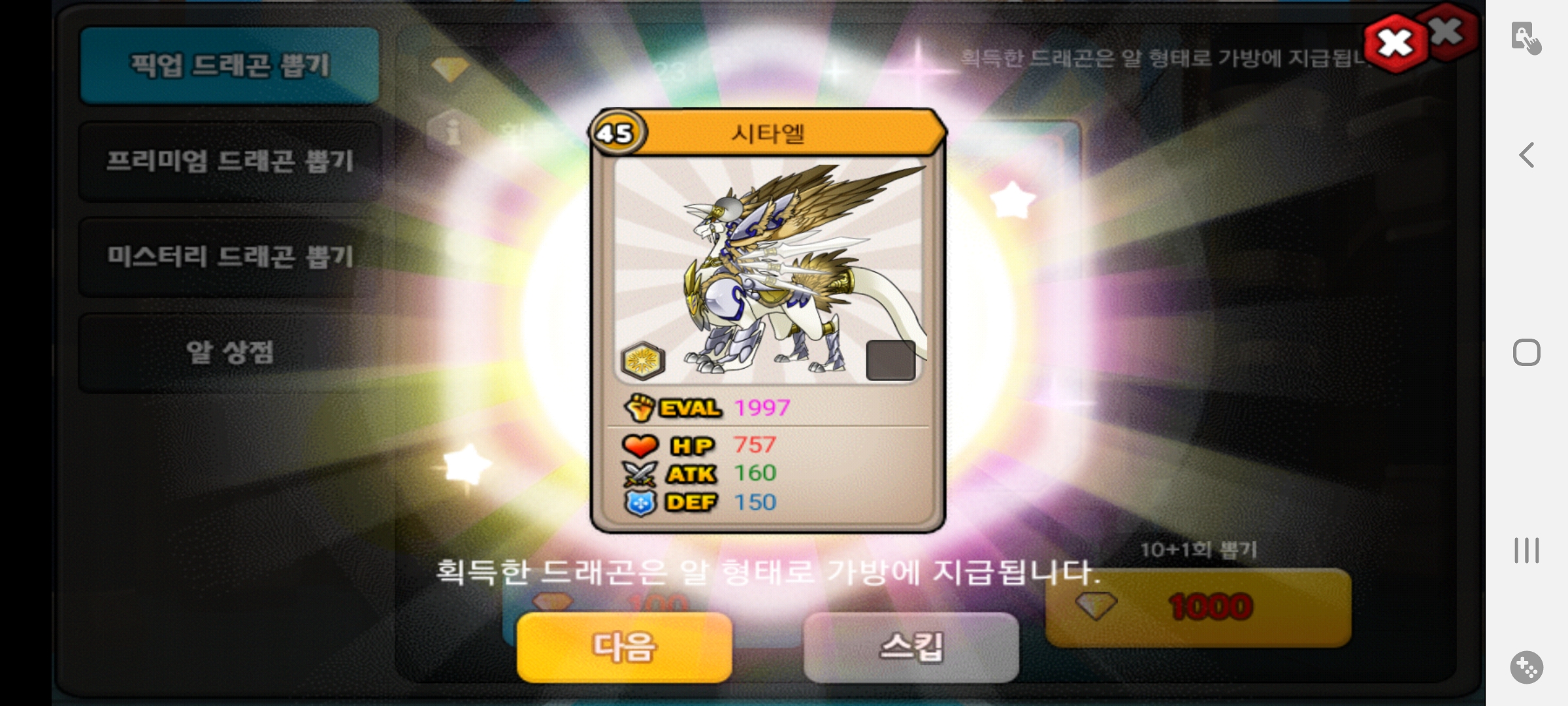Tap the 시타엘 dragon portrait
The image size is (1568, 706).
[x=769, y=271]
